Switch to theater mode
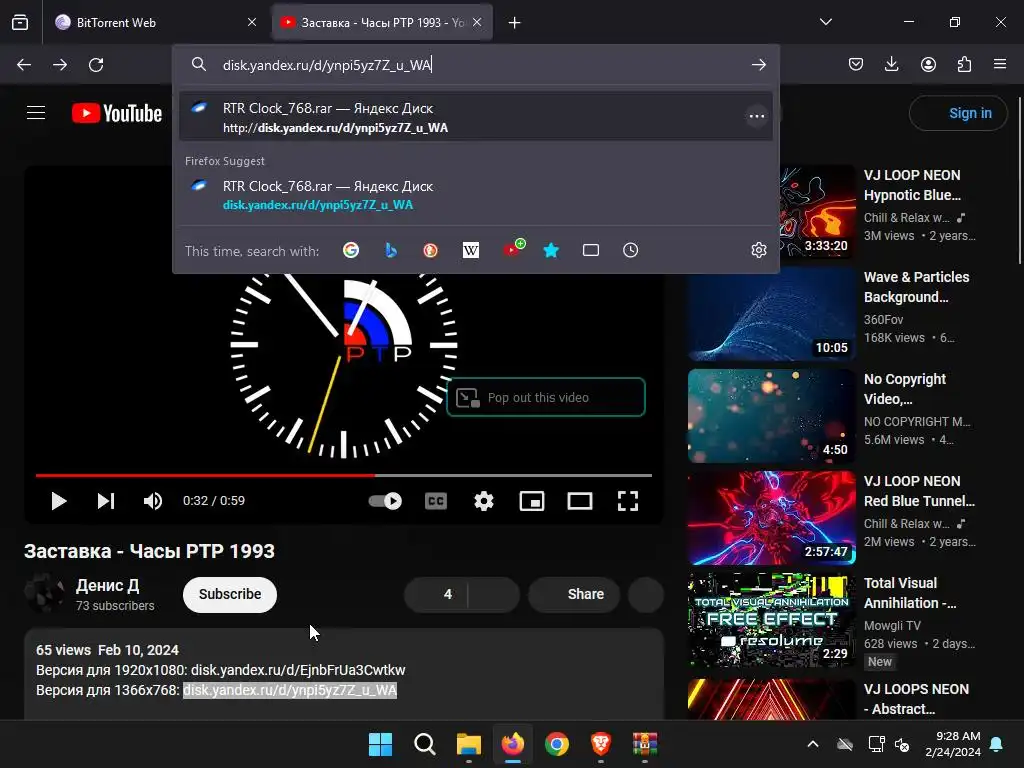The width and height of the screenshot is (1024, 768). click(x=580, y=501)
